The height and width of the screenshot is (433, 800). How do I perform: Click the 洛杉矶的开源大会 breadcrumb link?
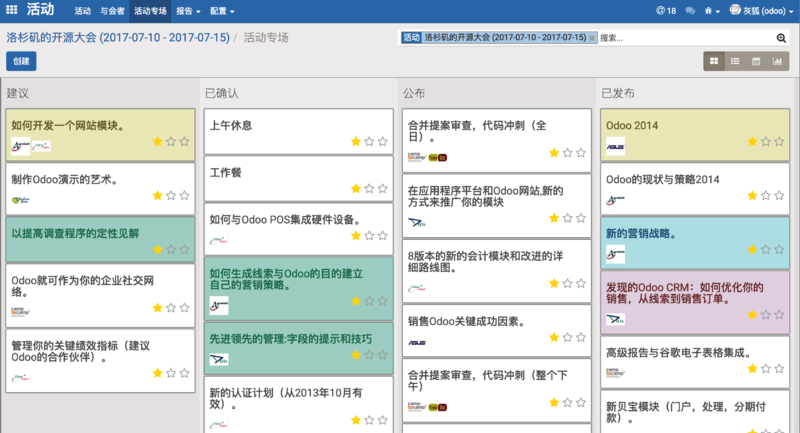118,38
